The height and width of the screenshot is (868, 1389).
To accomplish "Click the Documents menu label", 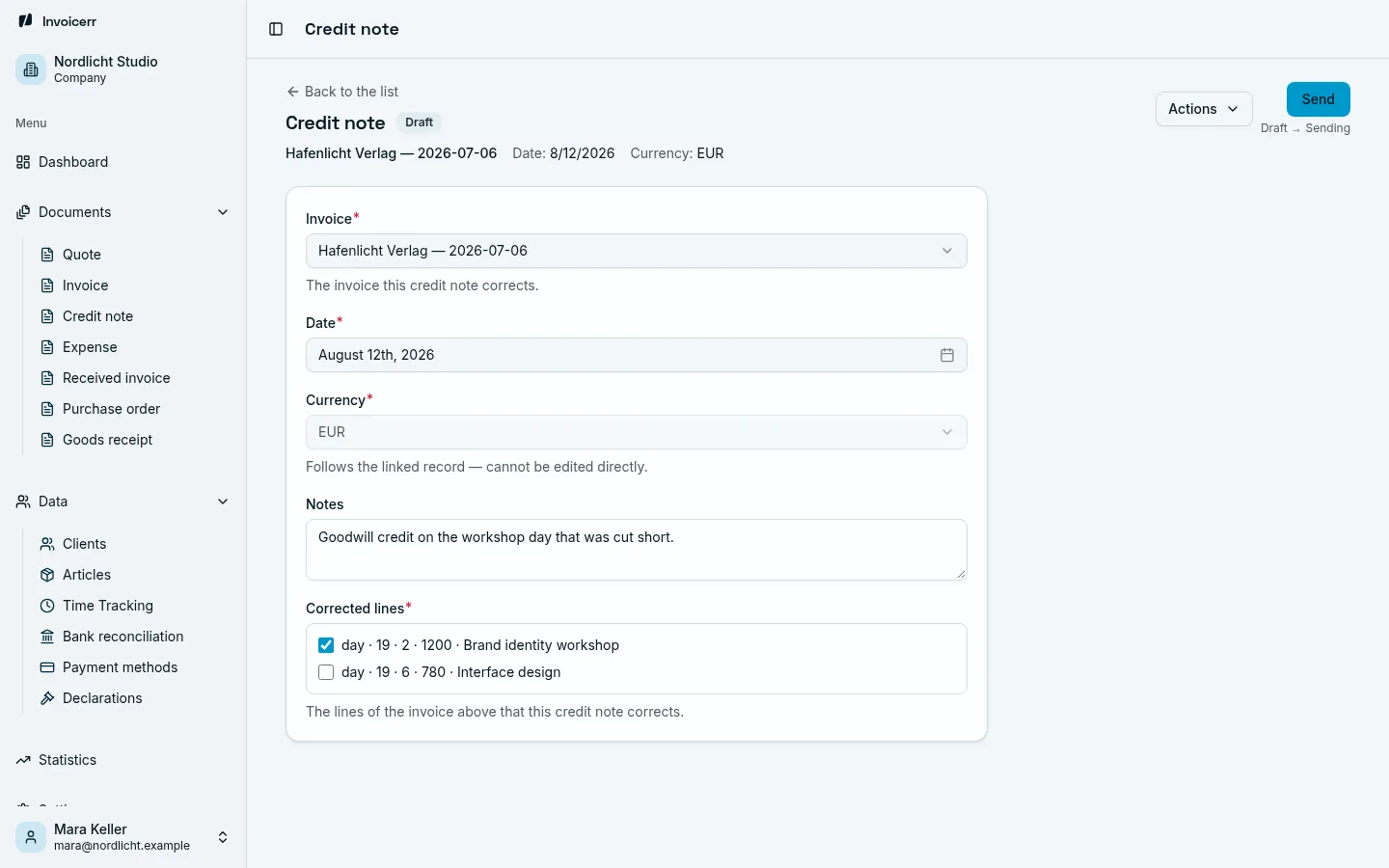I will click(x=75, y=212).
